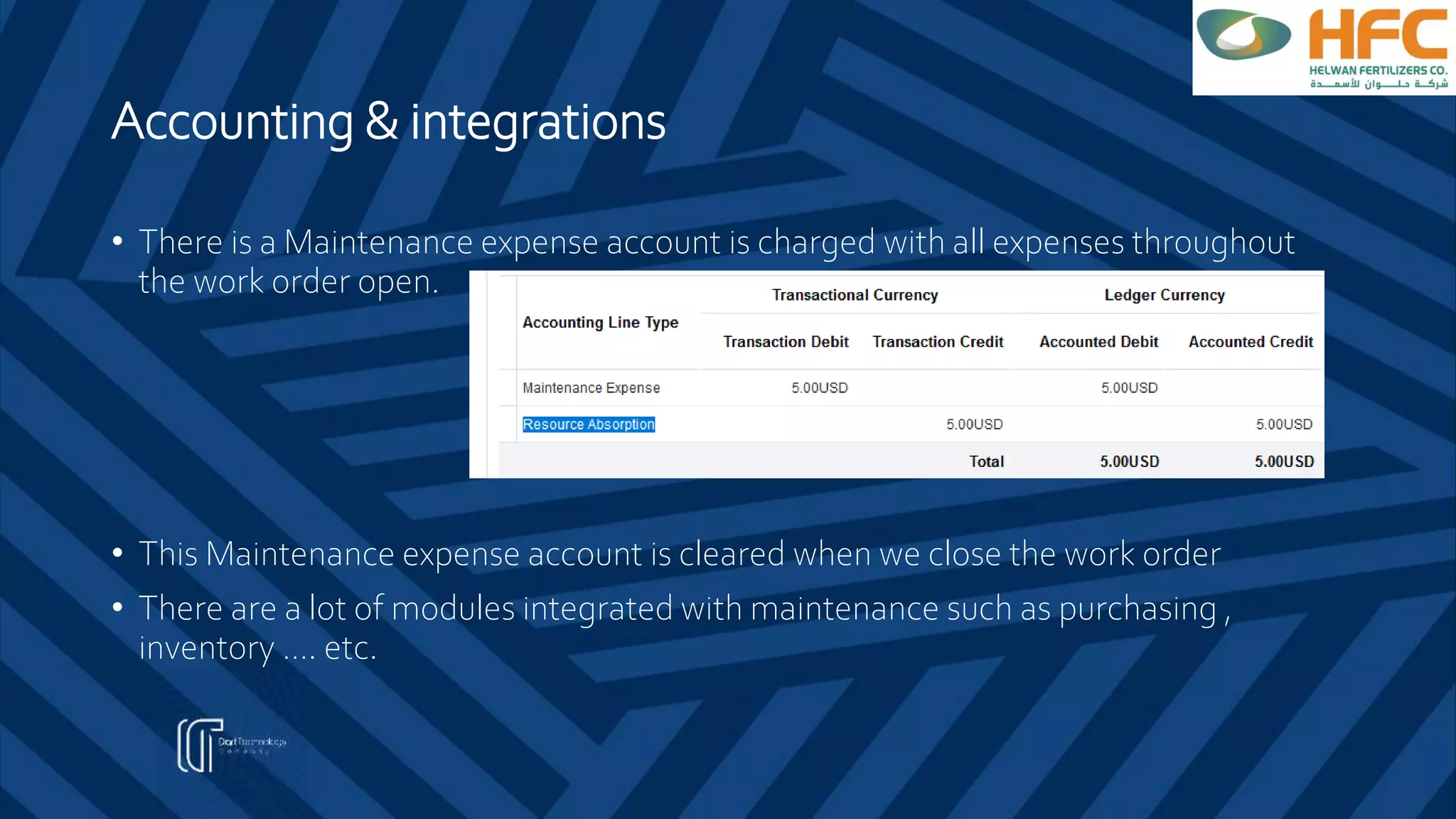Click the total accounted debit 5.00USD

click(1129, 461)
